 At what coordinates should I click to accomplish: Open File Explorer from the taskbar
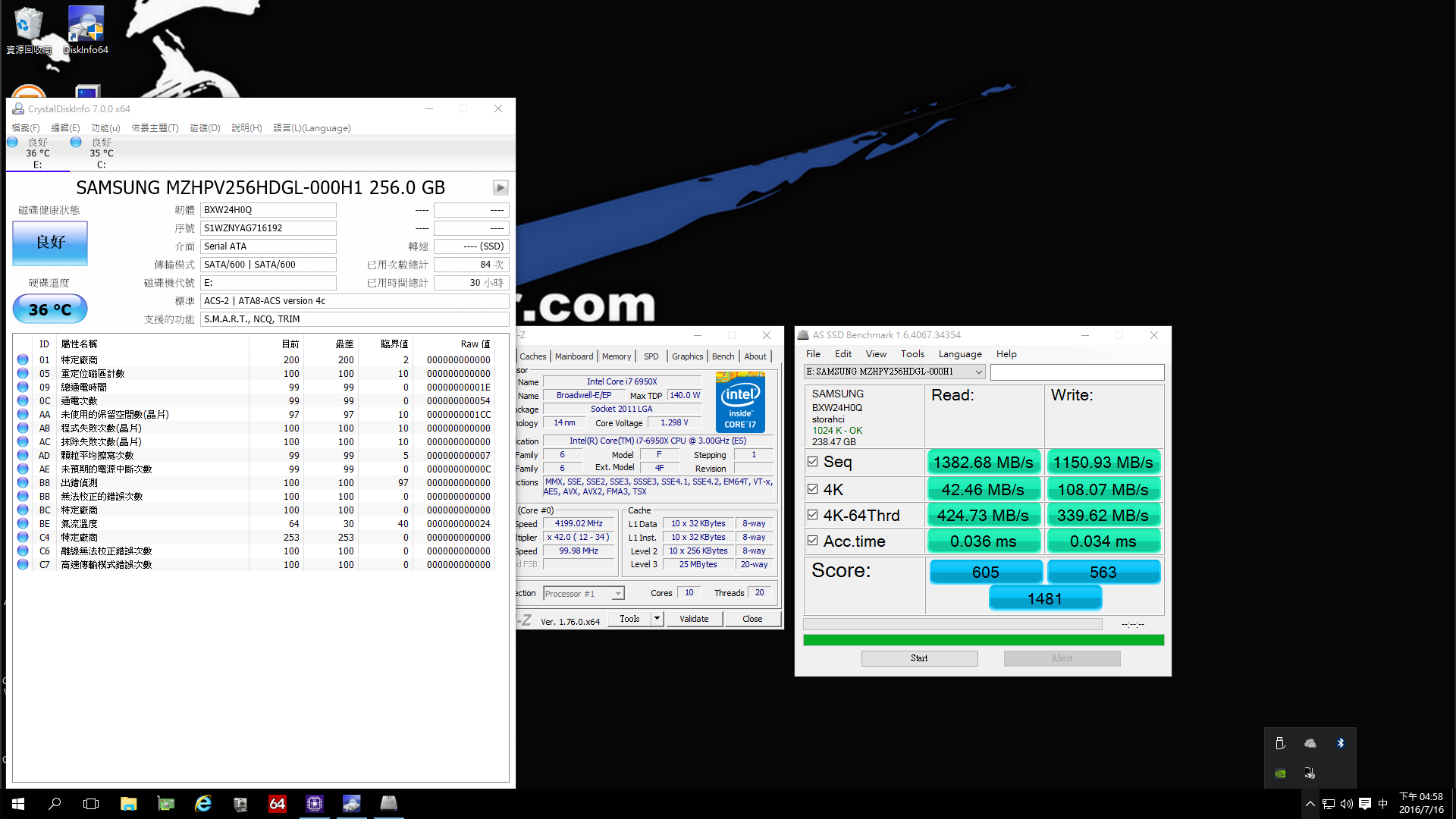tap(128, 804)
